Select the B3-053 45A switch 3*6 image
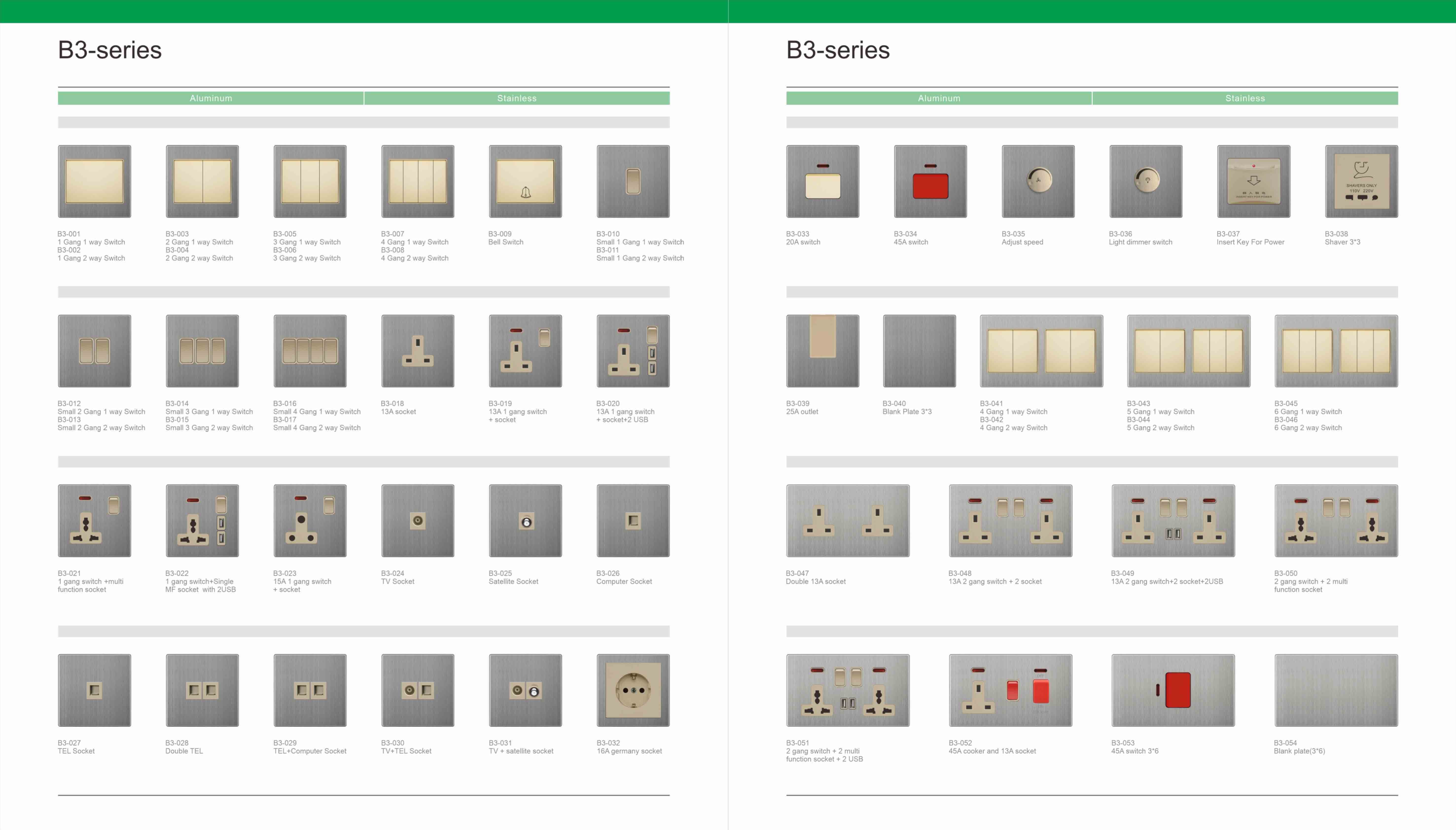This screenshot has width=1456, height=830. tap(1173, 690)
